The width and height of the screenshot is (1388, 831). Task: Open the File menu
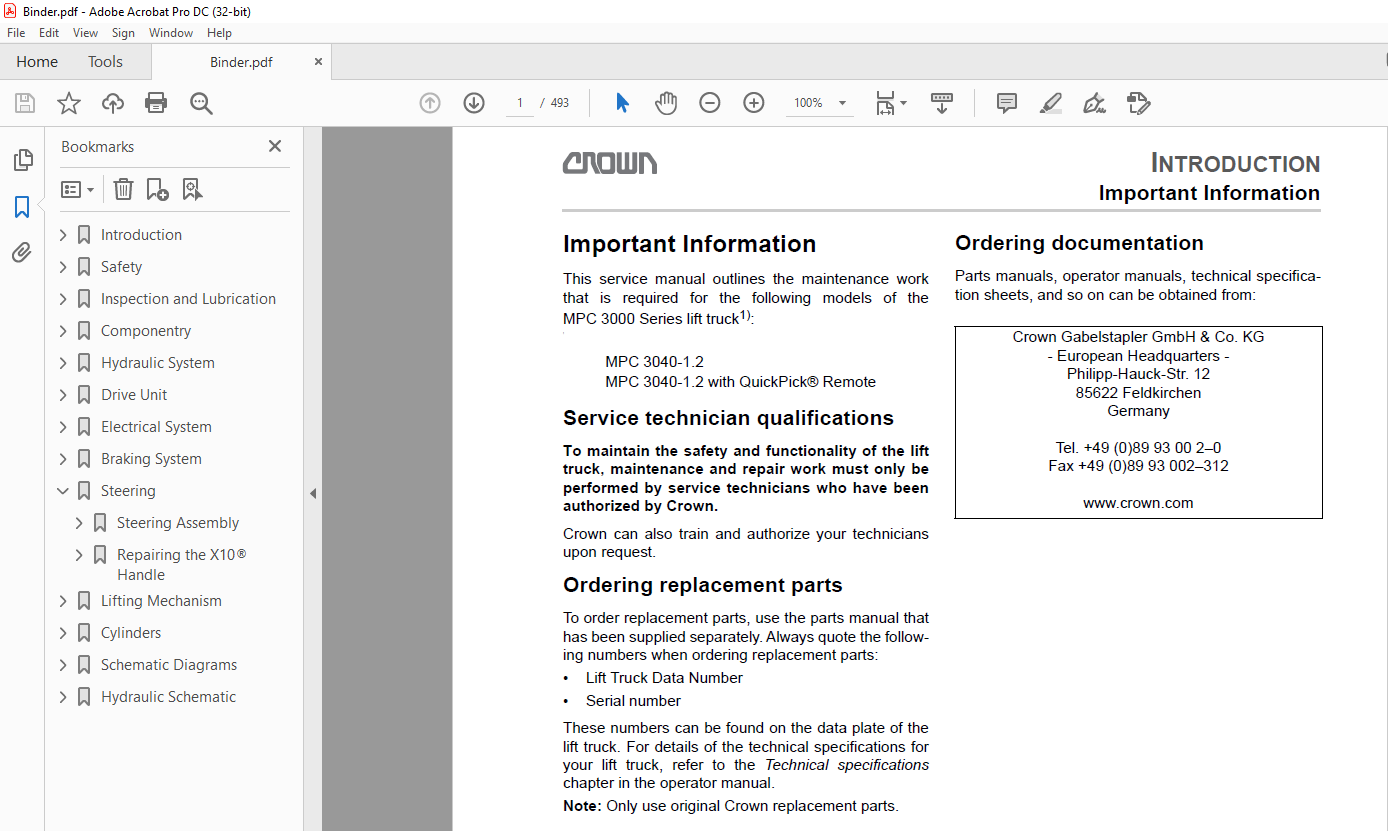coord(16,33)
